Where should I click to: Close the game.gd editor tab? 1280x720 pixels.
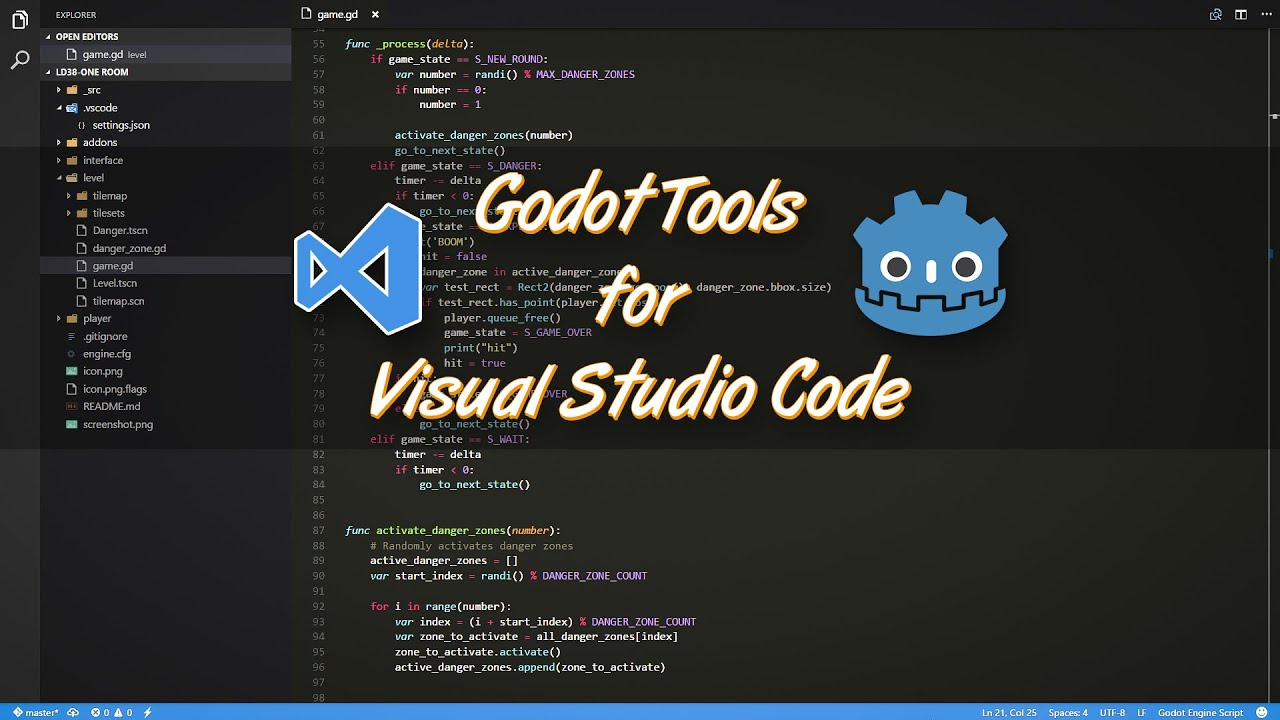coord(375,14)
